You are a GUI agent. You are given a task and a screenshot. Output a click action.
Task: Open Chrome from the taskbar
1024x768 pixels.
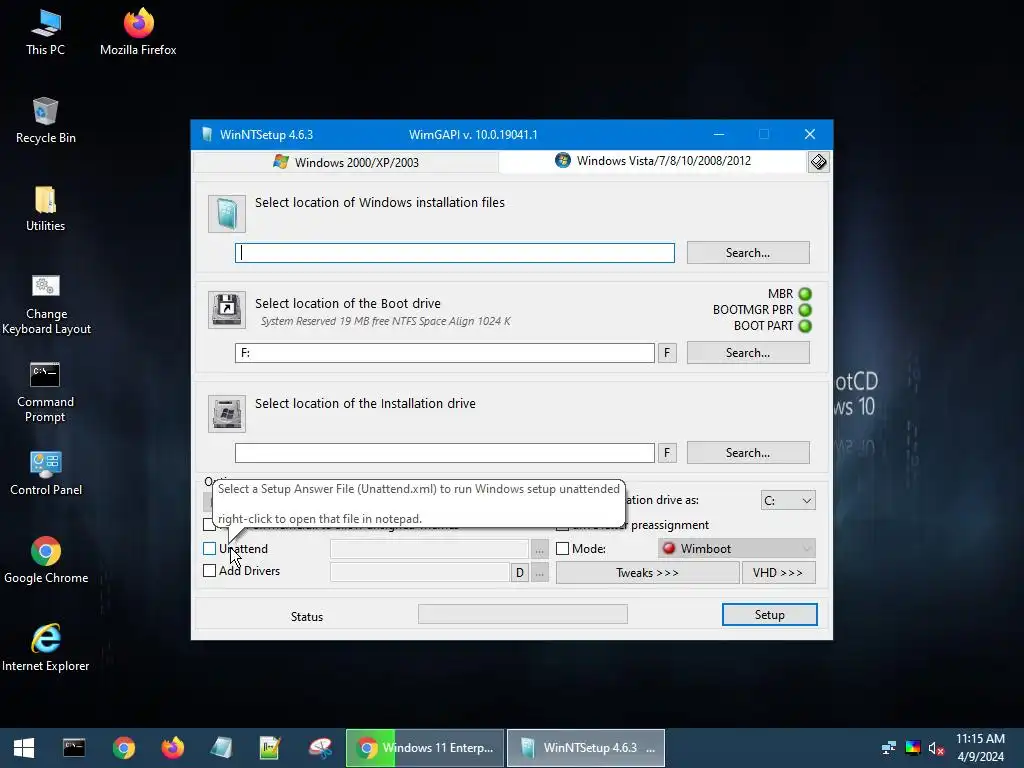coord(123,748)
